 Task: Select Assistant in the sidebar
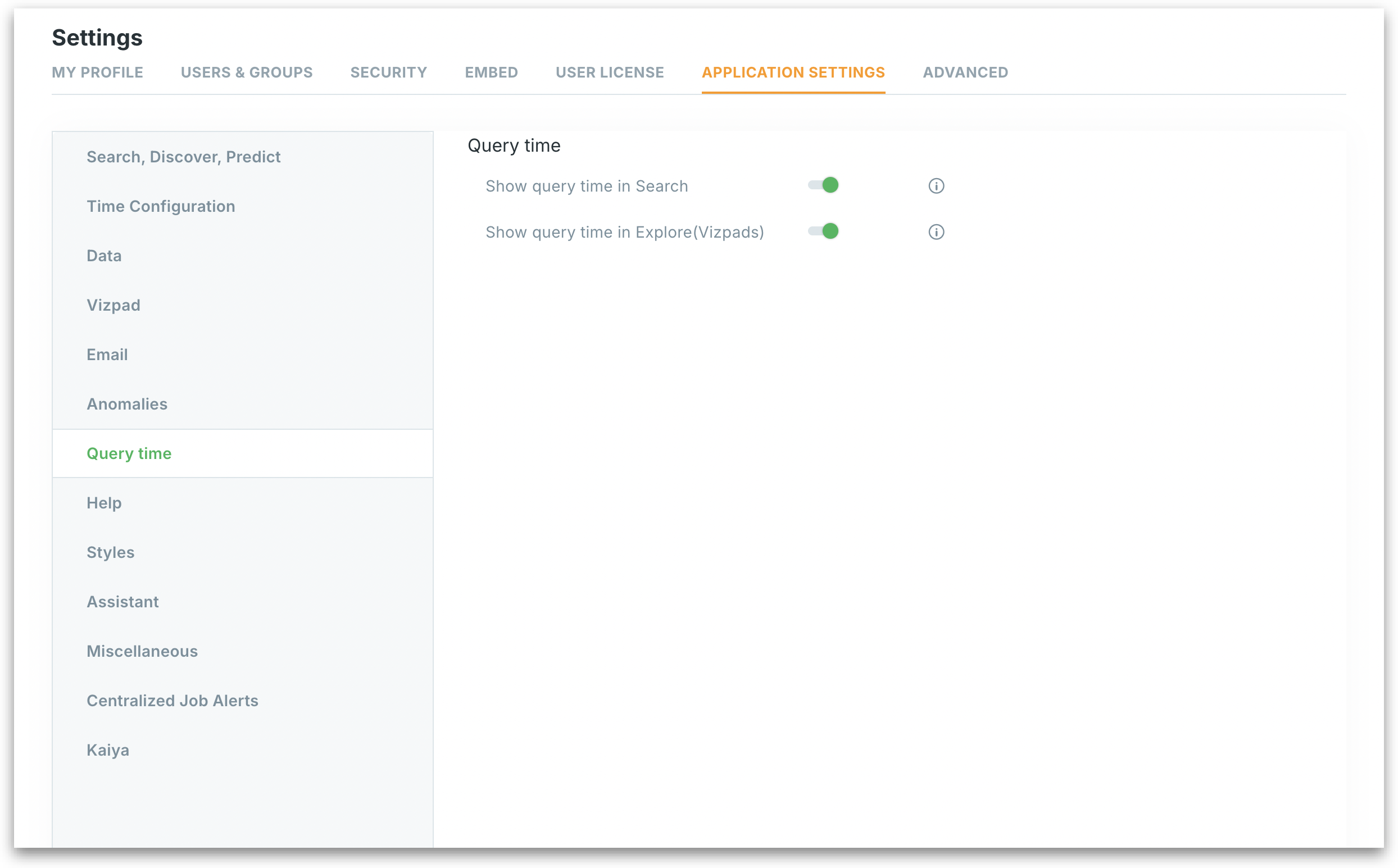(122, 602)
